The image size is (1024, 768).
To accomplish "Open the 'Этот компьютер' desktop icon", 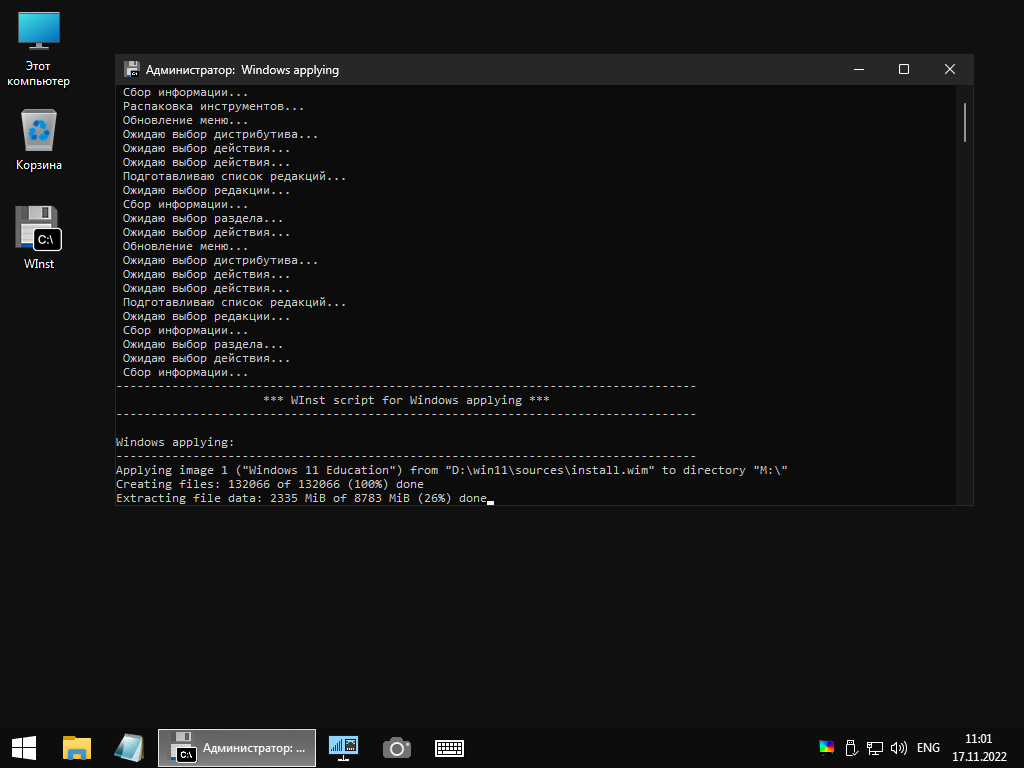I will click(x=39, y=50).
